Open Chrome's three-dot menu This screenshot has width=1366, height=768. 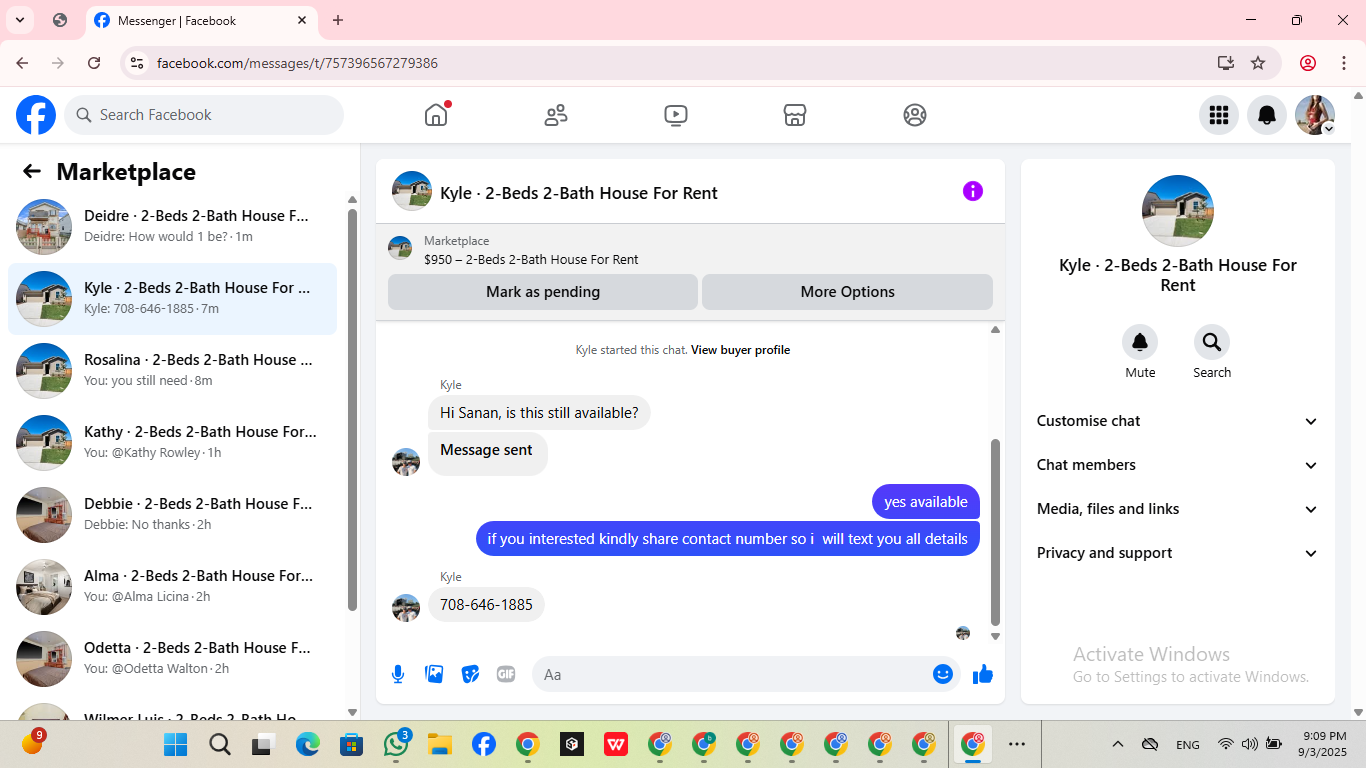click(1344, 63)
